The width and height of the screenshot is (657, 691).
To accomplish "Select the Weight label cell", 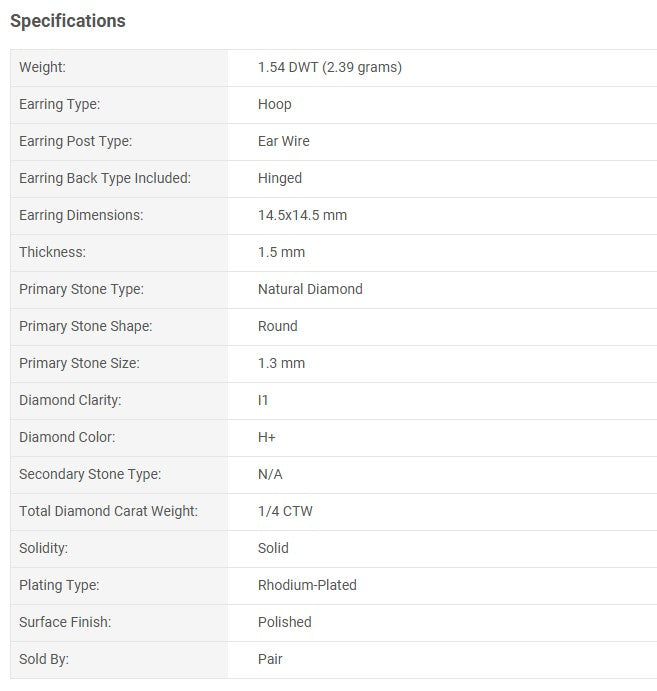I will pos(119,67).
